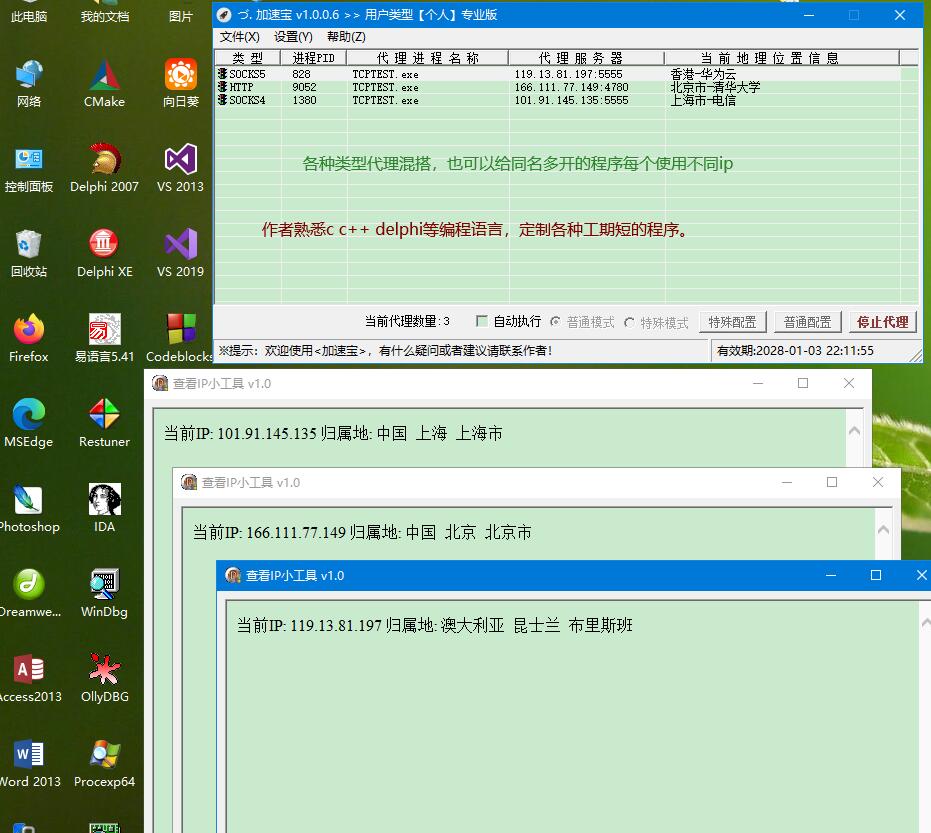The width and height of the screenshot is (931, 833).
Task: Launch the 向日葵 remote app icon
Action: [x=180, y=83]
